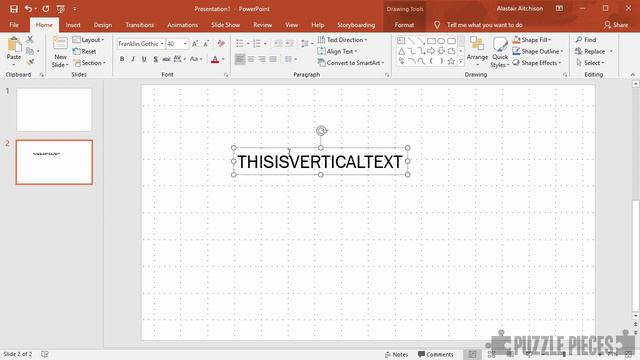Click the Reset slide button
This screenshot has height=360, width=640.
[x=84, y=51]
